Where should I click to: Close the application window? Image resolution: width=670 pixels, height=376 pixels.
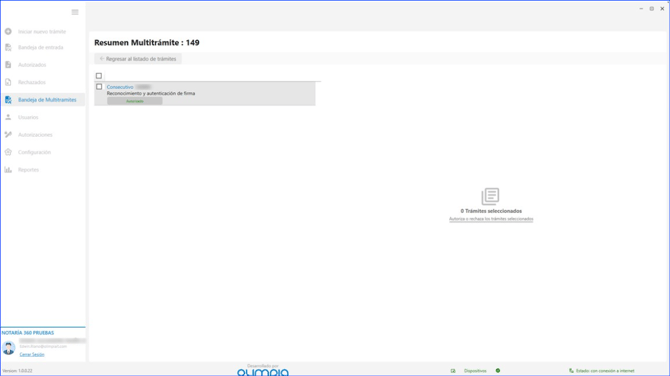(x=662, y=9)
